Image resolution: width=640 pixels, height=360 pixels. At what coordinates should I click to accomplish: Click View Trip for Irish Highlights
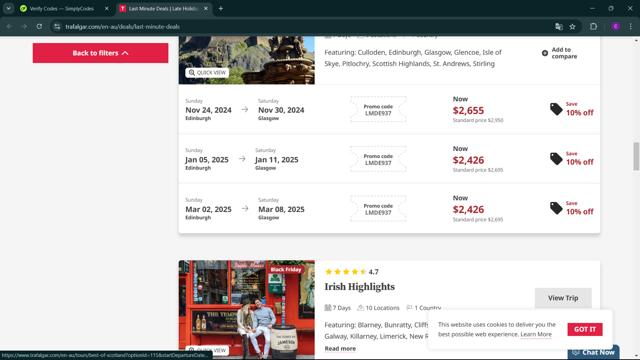(x=563, y=298)
